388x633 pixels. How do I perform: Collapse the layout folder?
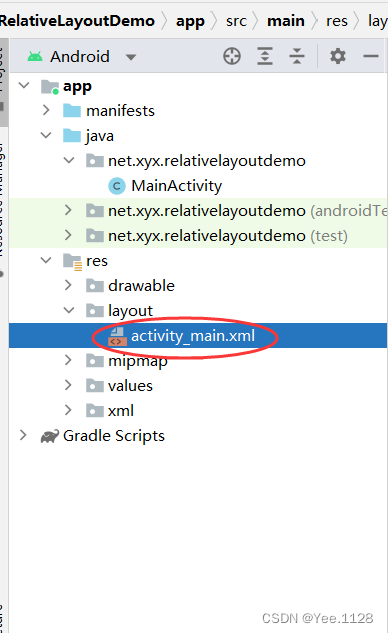(x=69, y=310)
